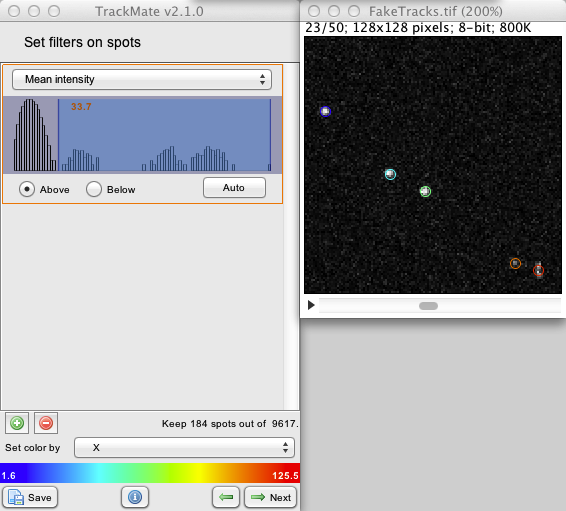Click the frame slider thumb in FakeTracks window
Screen dimensions: 566x511
pyautogui.click(x=428, y=306)
